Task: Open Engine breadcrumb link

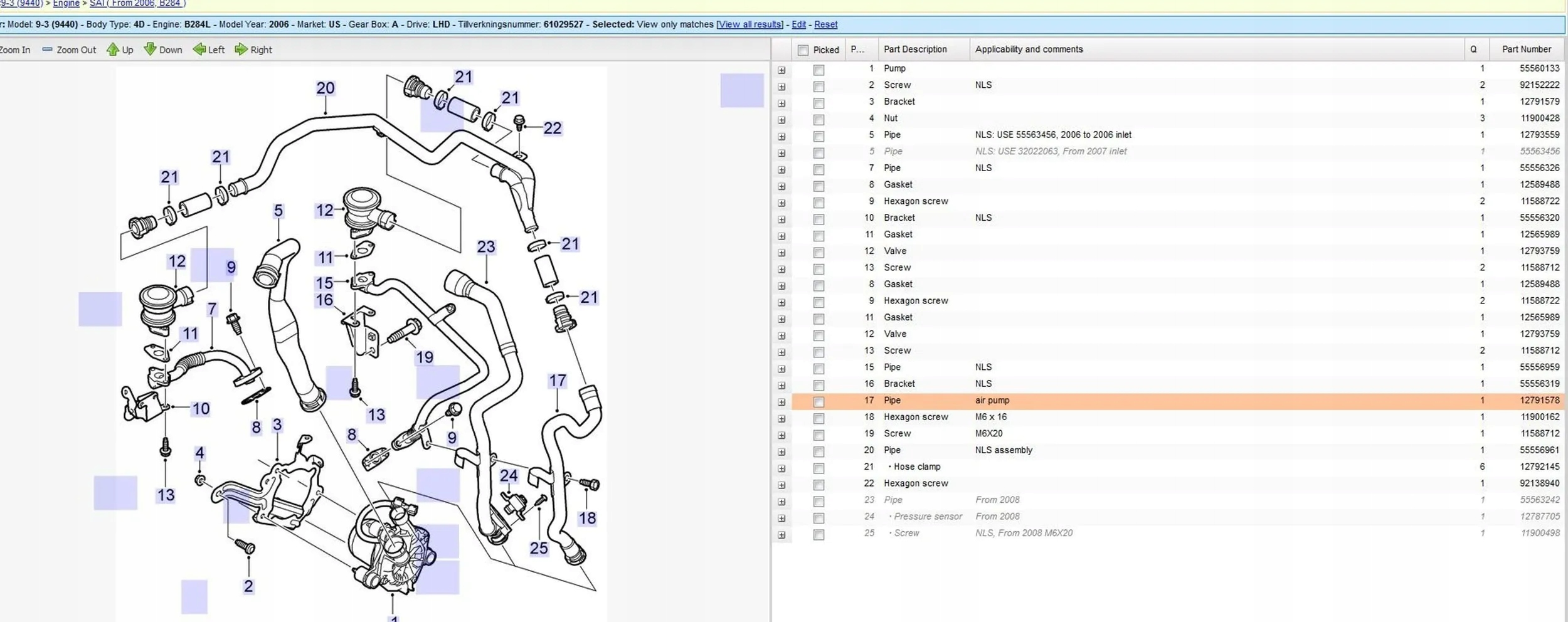Action: (66, 4)
